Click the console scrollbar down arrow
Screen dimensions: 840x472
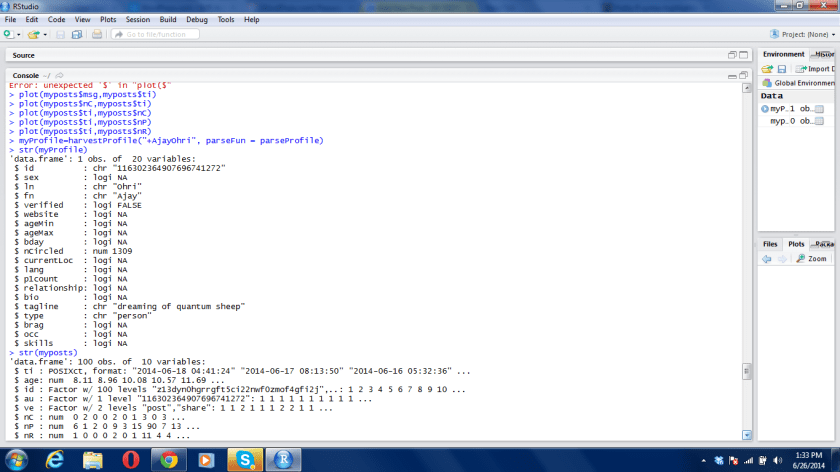(747, 435)
